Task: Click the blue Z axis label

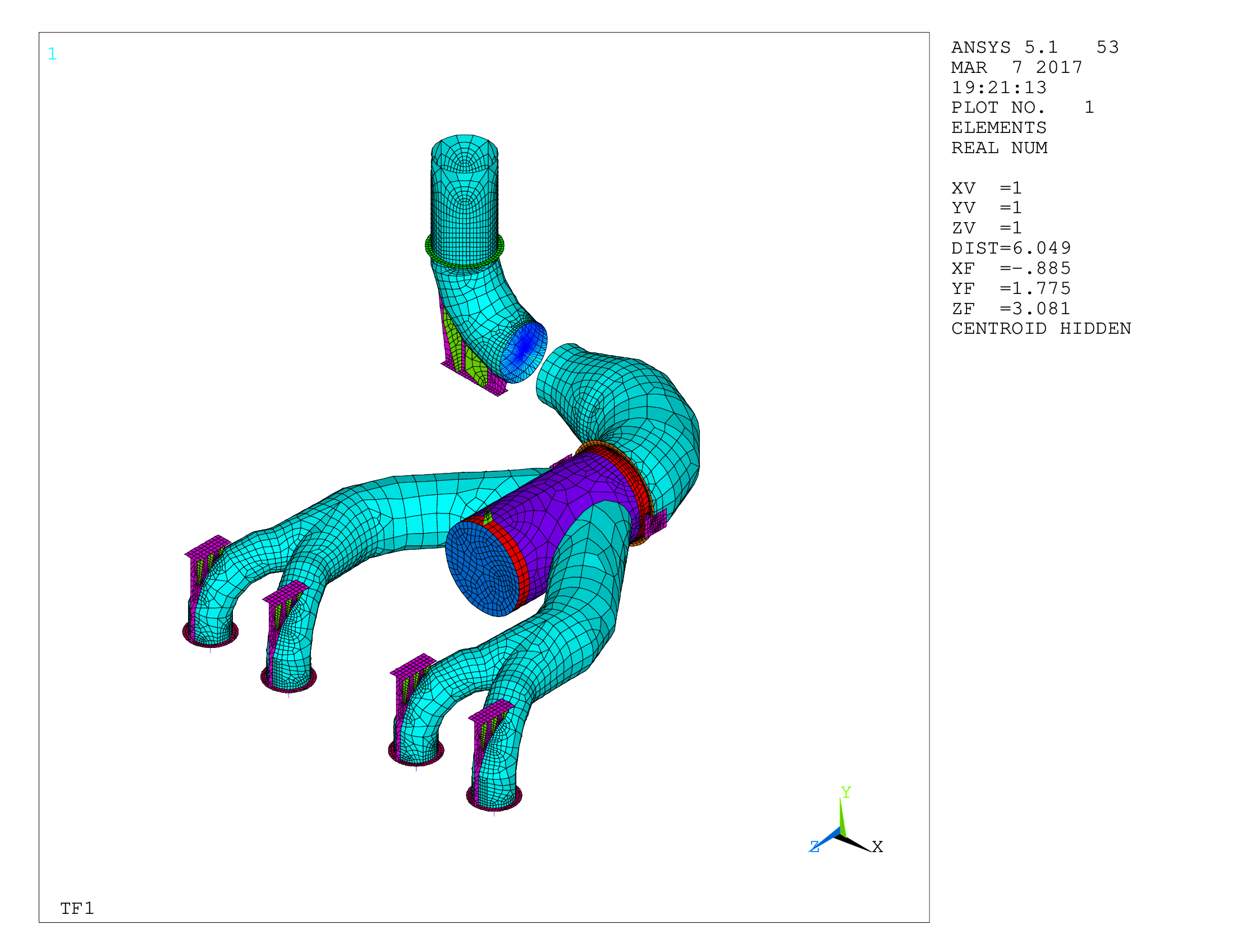Action: pos(814,847)
